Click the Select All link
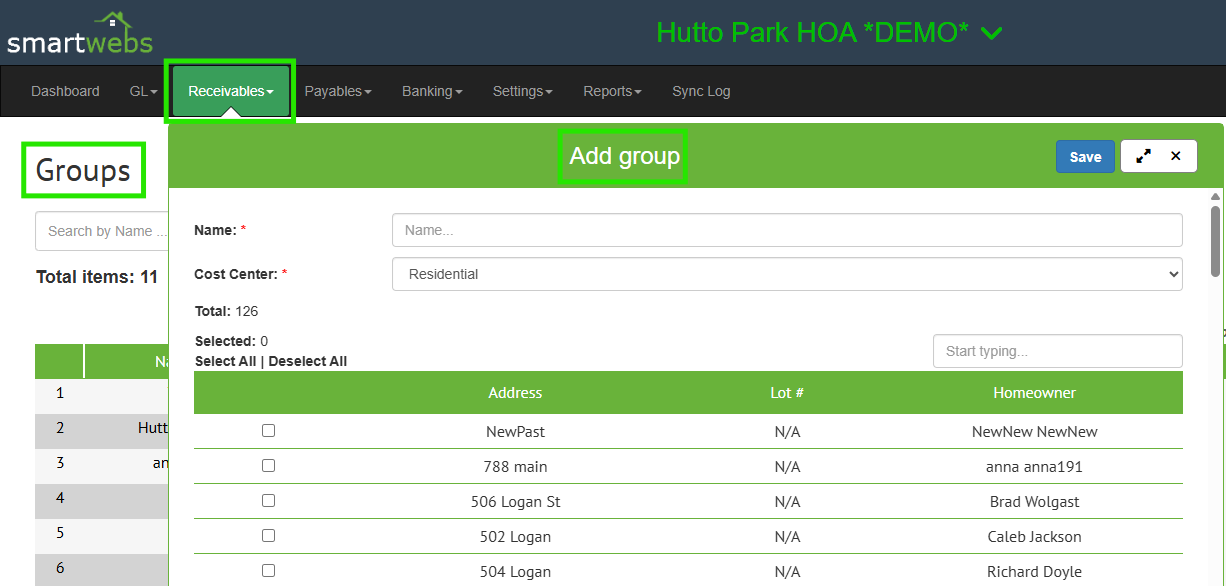This screenshot has height=586, width=1226. point(225,361)
